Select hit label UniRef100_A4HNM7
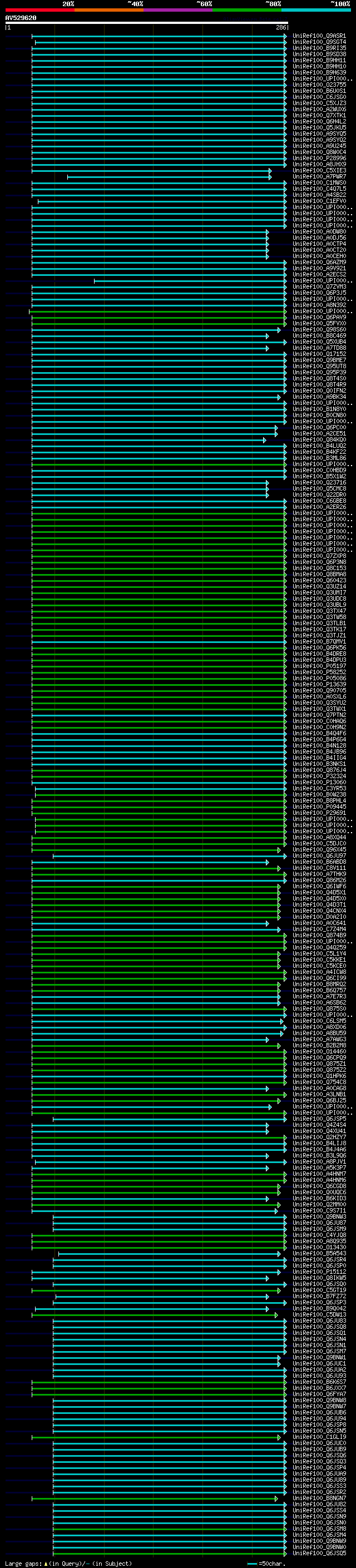Screen dimensions: 356x1568 pos(319,1174)
